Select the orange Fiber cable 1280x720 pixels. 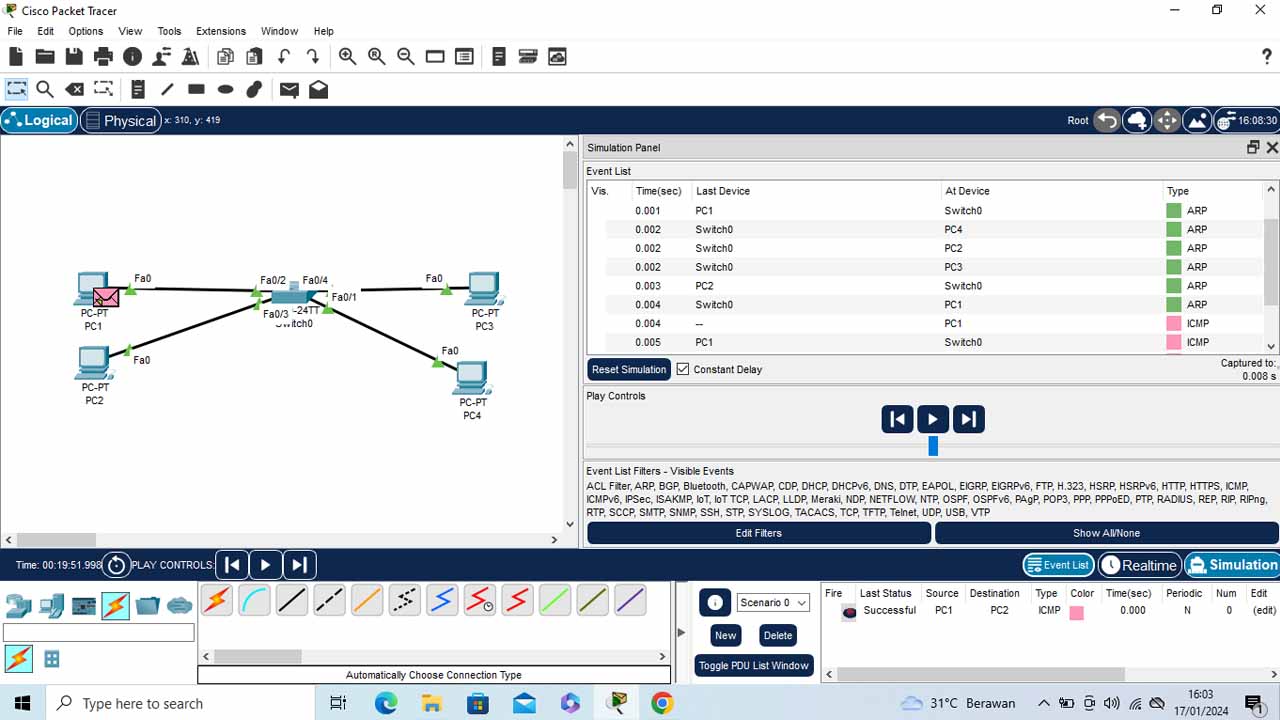click(x=367, y=600)
